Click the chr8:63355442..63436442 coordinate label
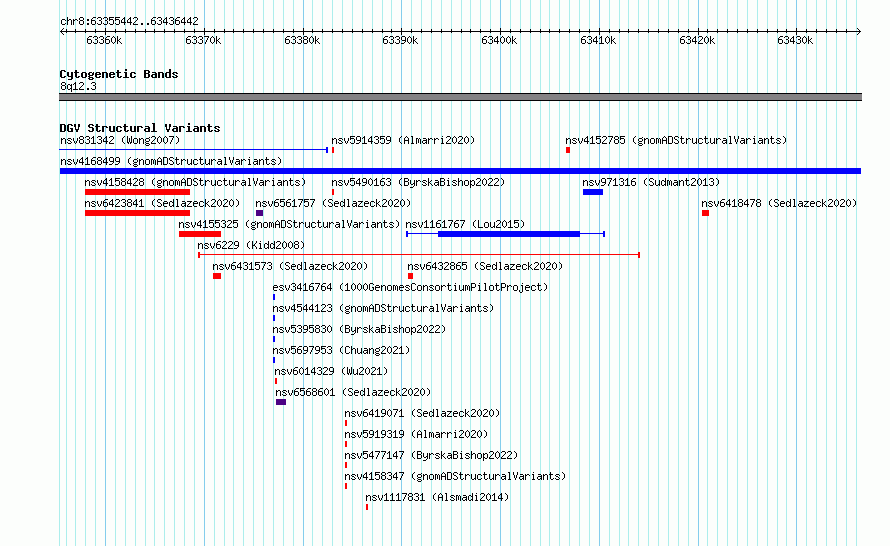This screenshot has height=546, width=890. [x=129, y=22]
